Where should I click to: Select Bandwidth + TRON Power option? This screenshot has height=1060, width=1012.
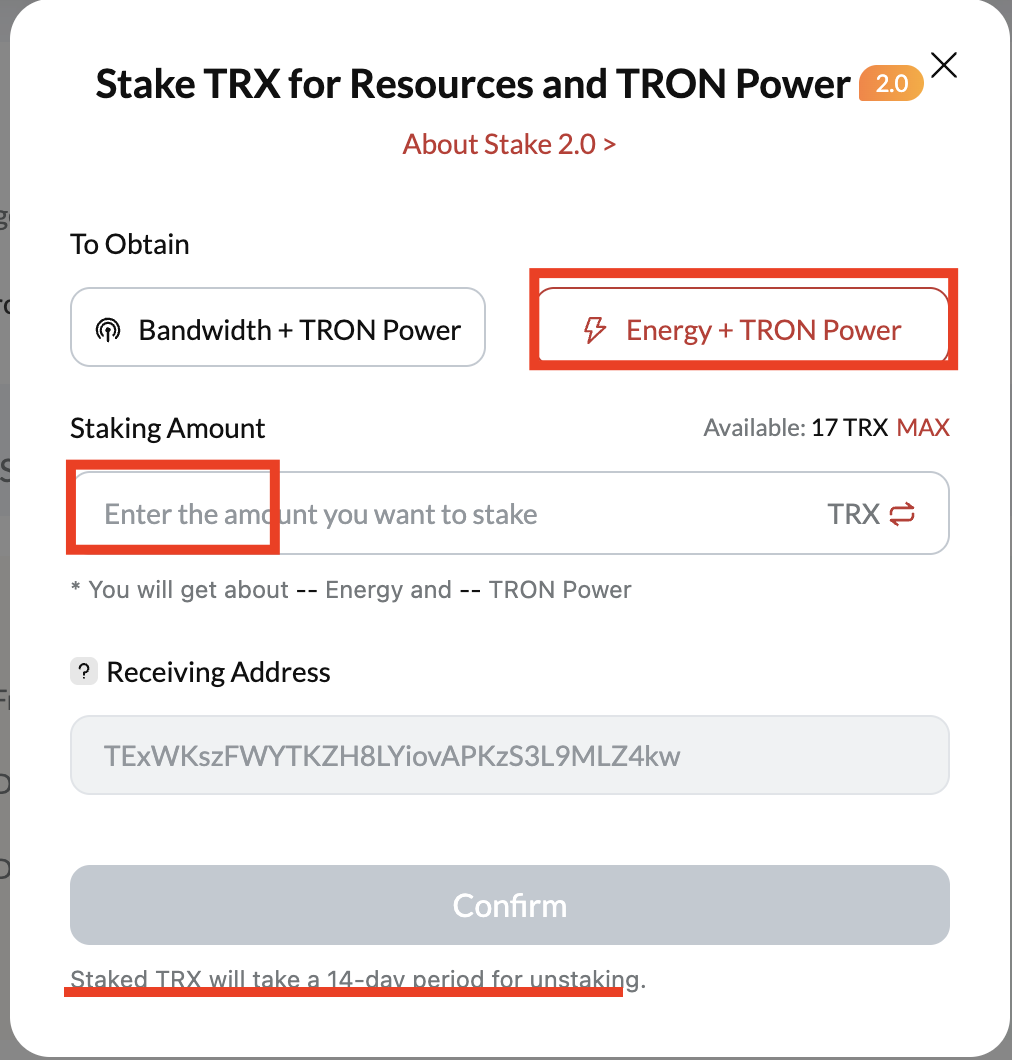pyautogui.click(x=278, y=329)
